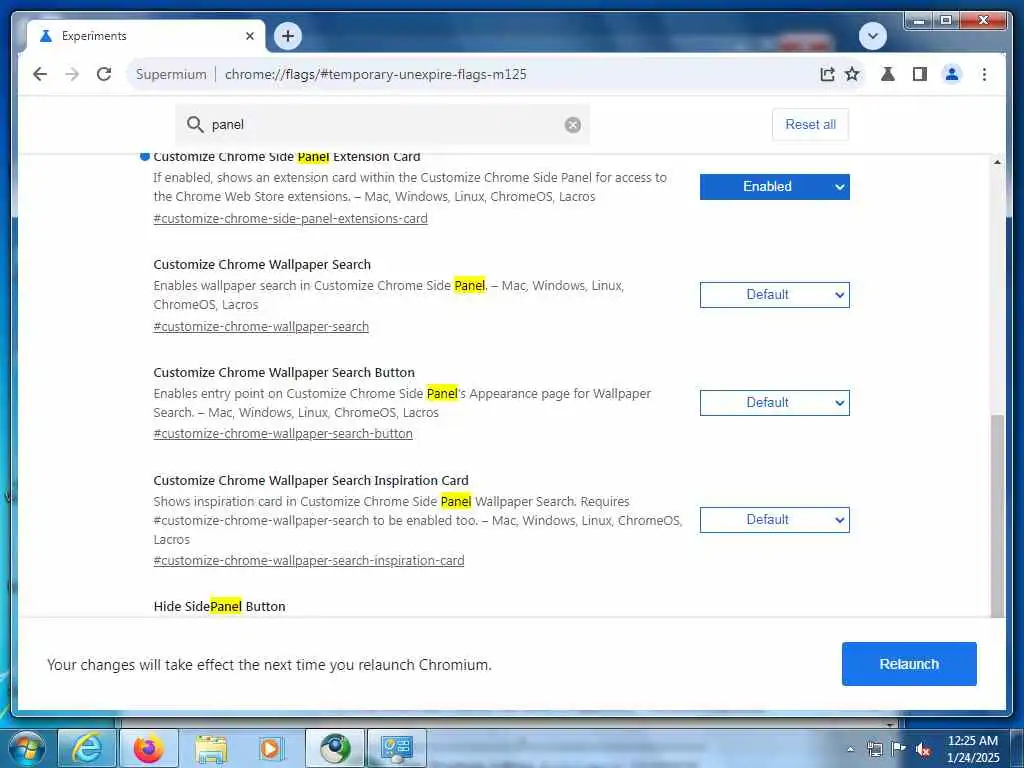Open the profile avatar menu
Image resolution: width=1024 pixels, height=768 pixels.
pos(952,74)
